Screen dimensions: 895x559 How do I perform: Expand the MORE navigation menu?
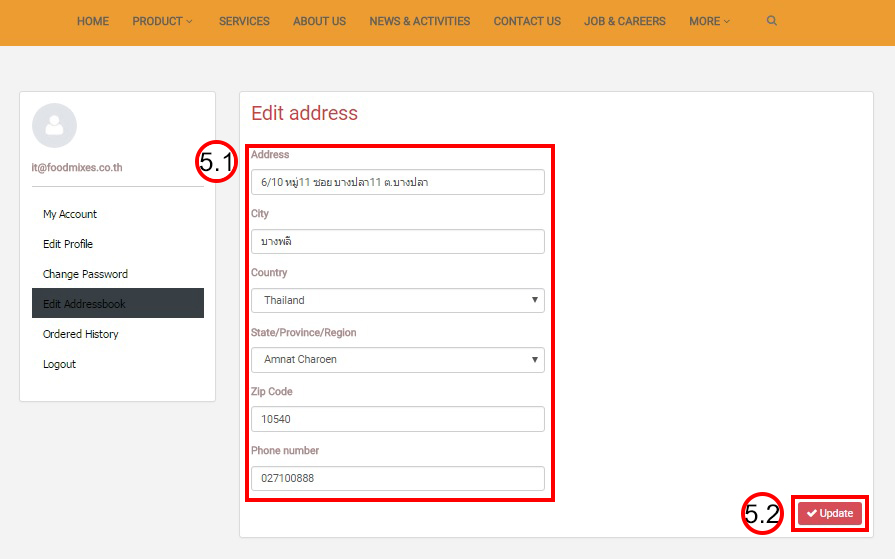click(709, 21)
